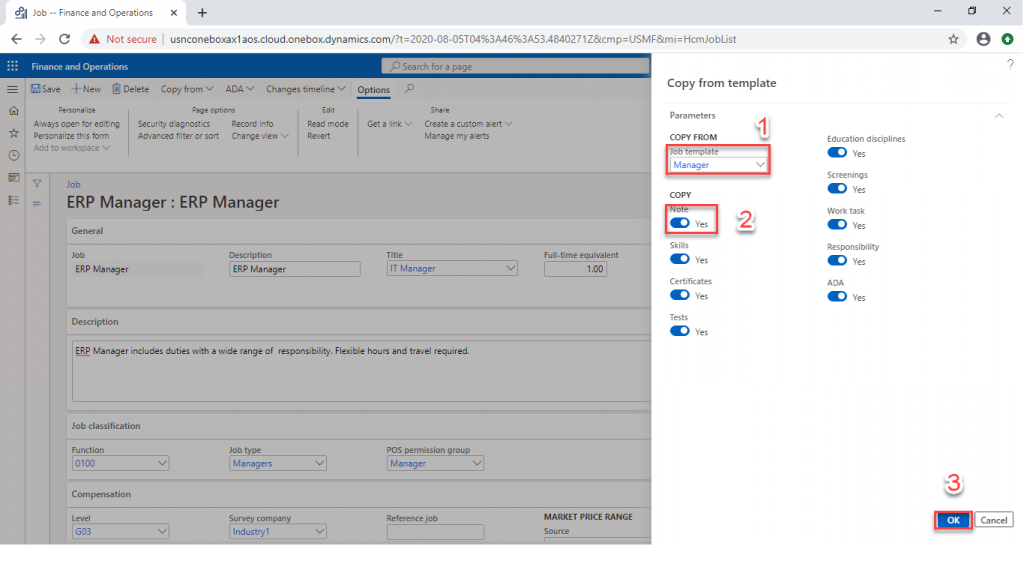Viewport: 1024px width, 576px height.
Task: Toggle the Skills copy switch
Action: tap(680, 259)
